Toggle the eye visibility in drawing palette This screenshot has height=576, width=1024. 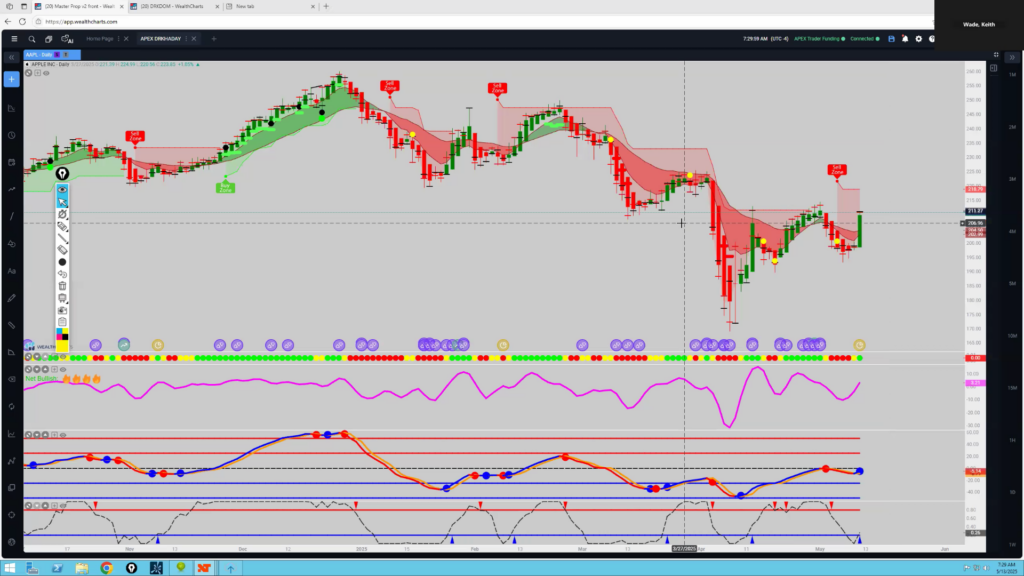[x=62, y=189]
